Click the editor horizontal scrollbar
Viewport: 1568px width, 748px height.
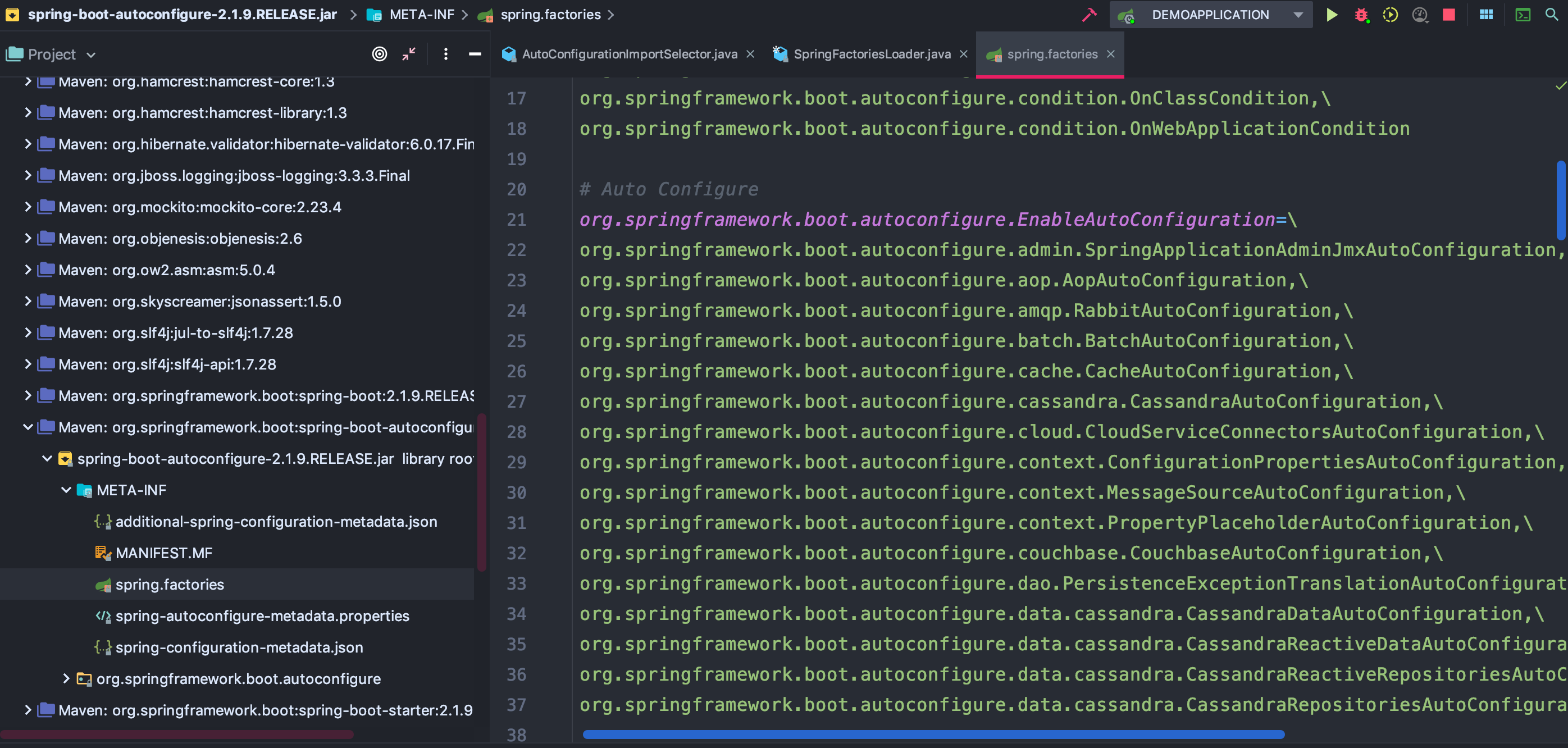click(x=933, y=734)
